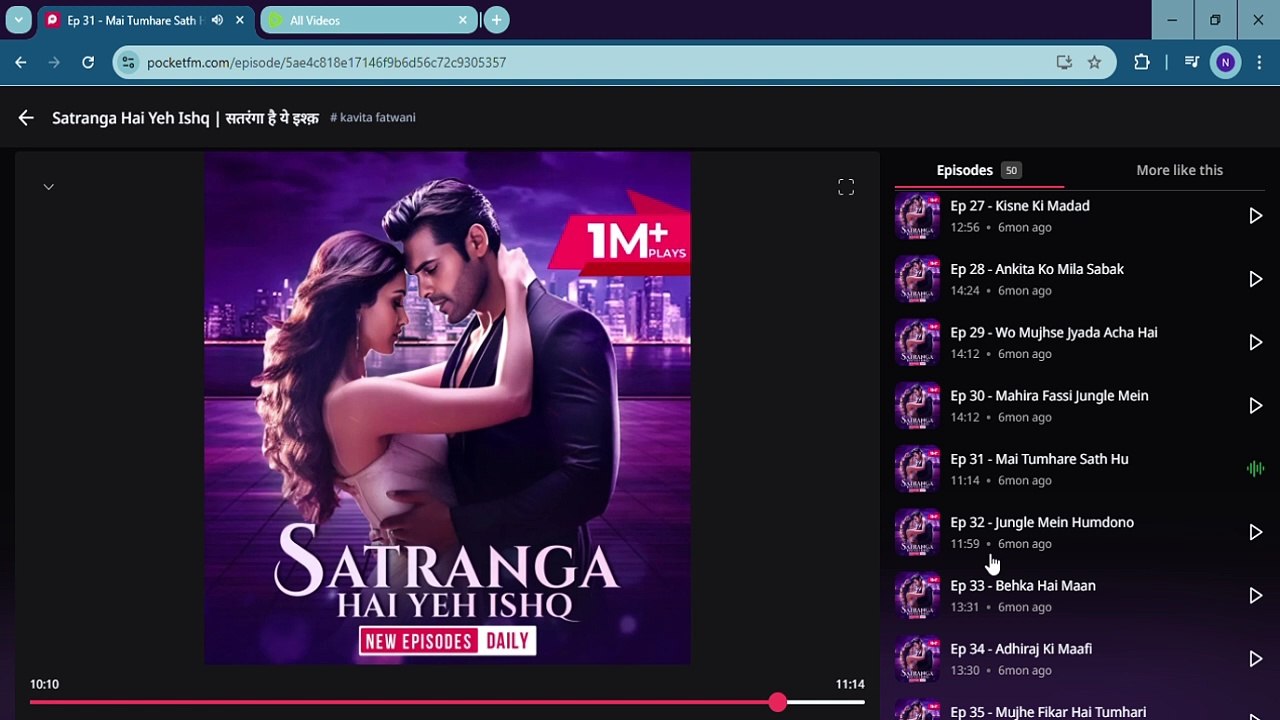Open the media controls icon in toolbar
The height and width of the screenshot is (720, 1280).
1191,62
